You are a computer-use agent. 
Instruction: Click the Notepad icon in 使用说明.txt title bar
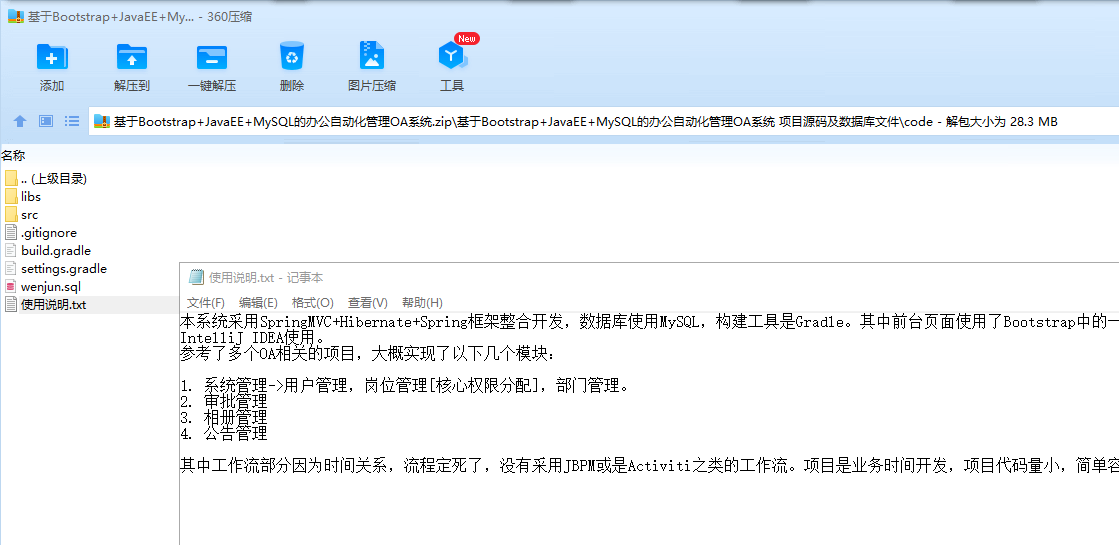coord(196,277)
